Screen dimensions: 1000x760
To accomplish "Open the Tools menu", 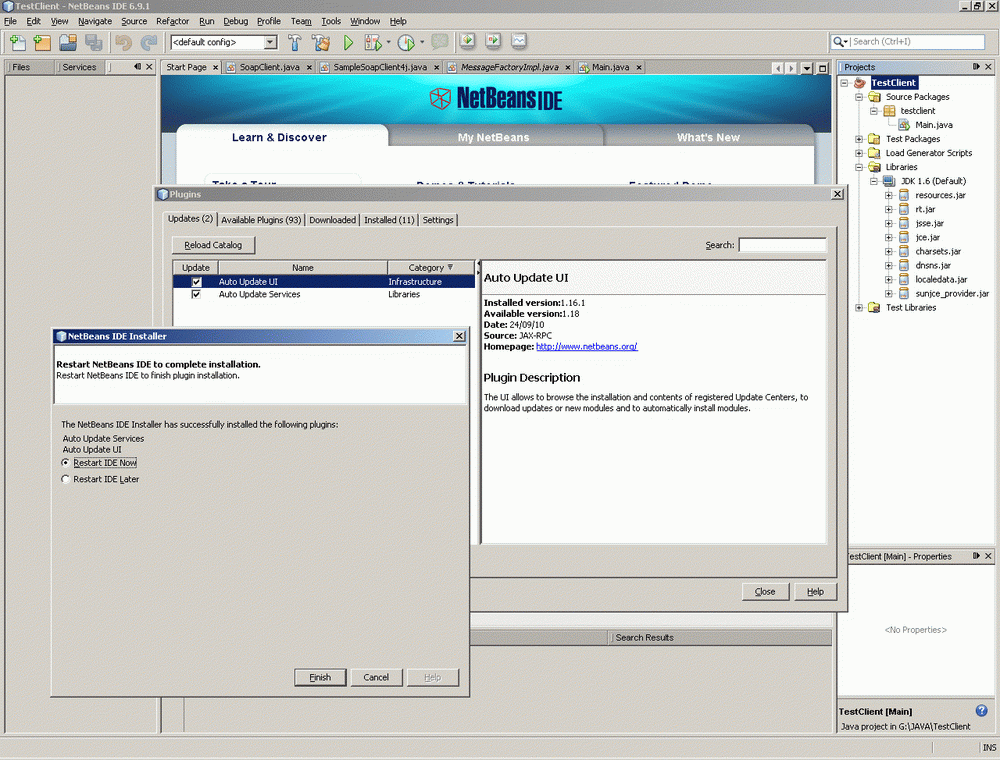I will pyautogui.click(x=331, y=21).
